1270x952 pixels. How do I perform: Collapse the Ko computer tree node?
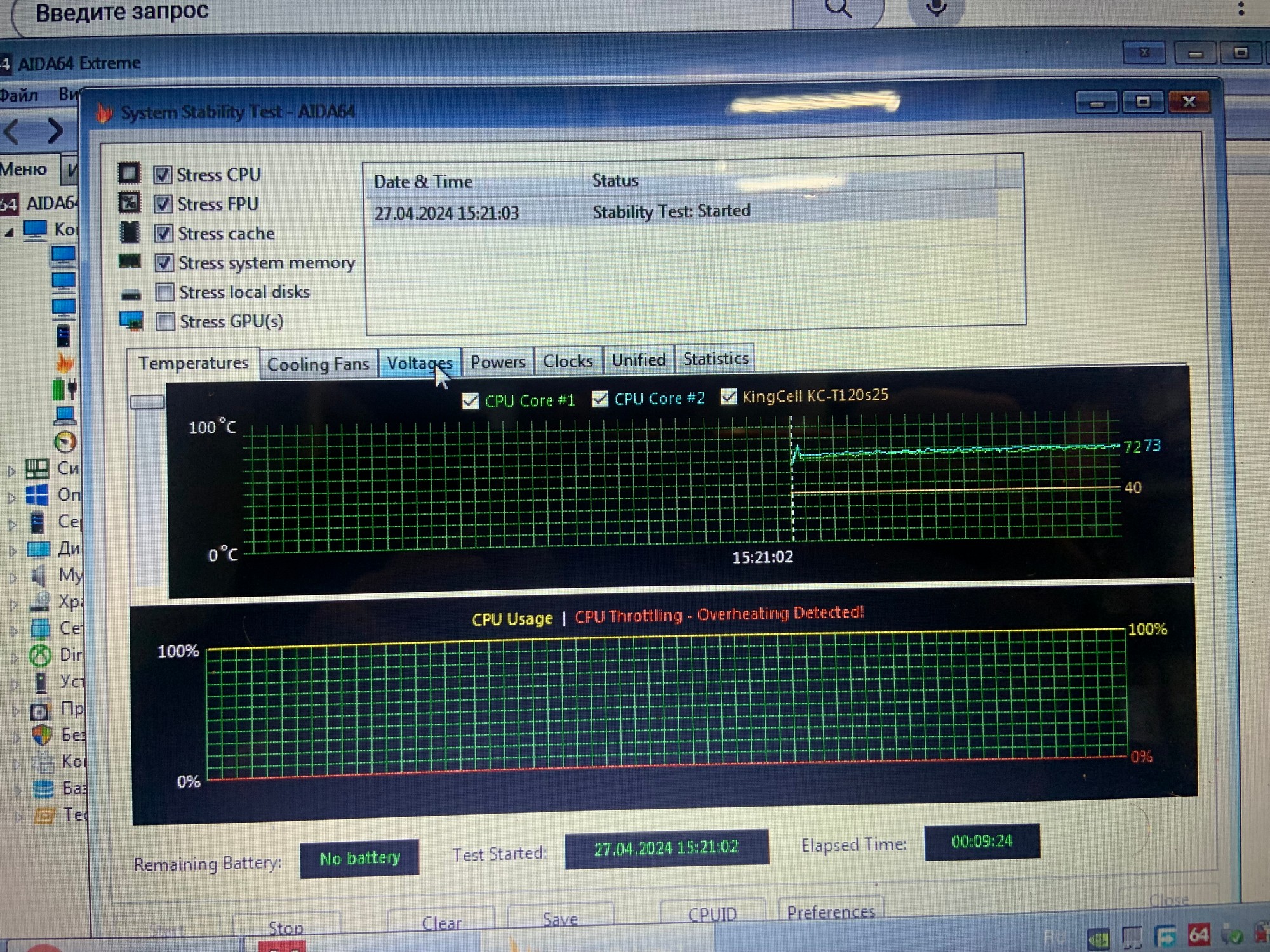coord(9,233)
